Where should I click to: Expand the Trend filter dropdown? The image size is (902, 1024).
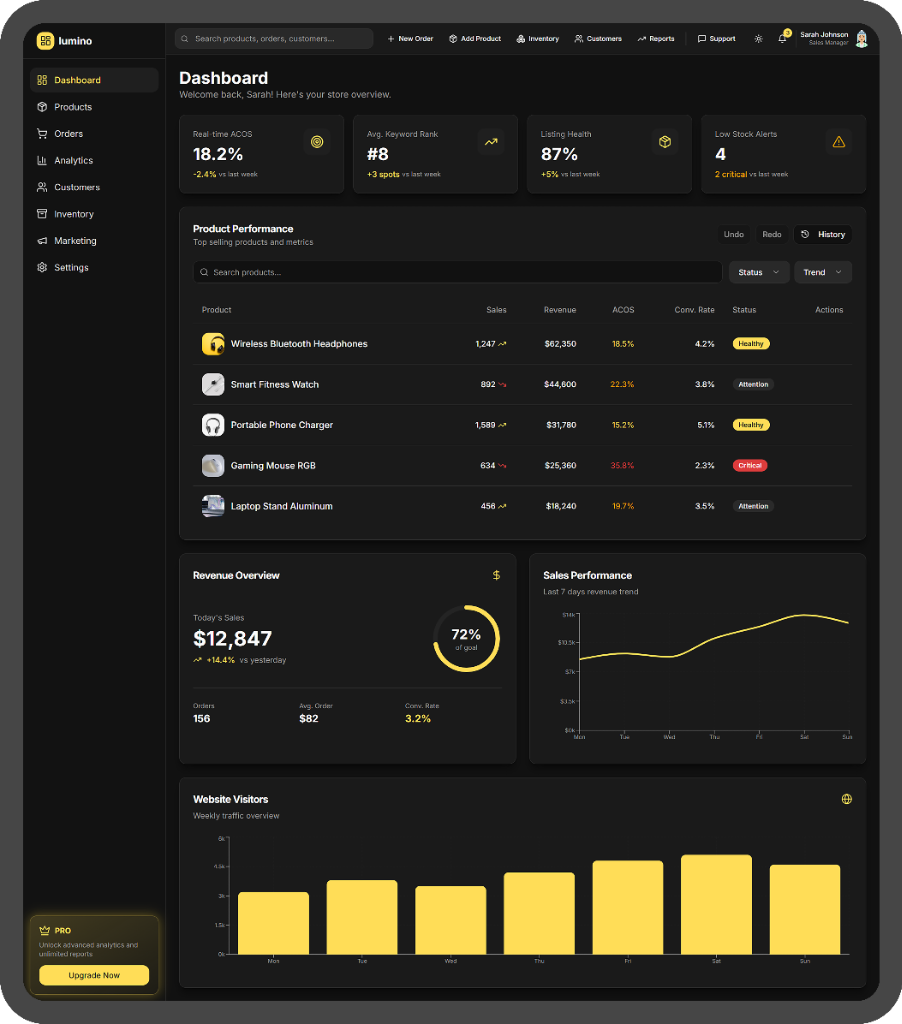tap(822, 271)
